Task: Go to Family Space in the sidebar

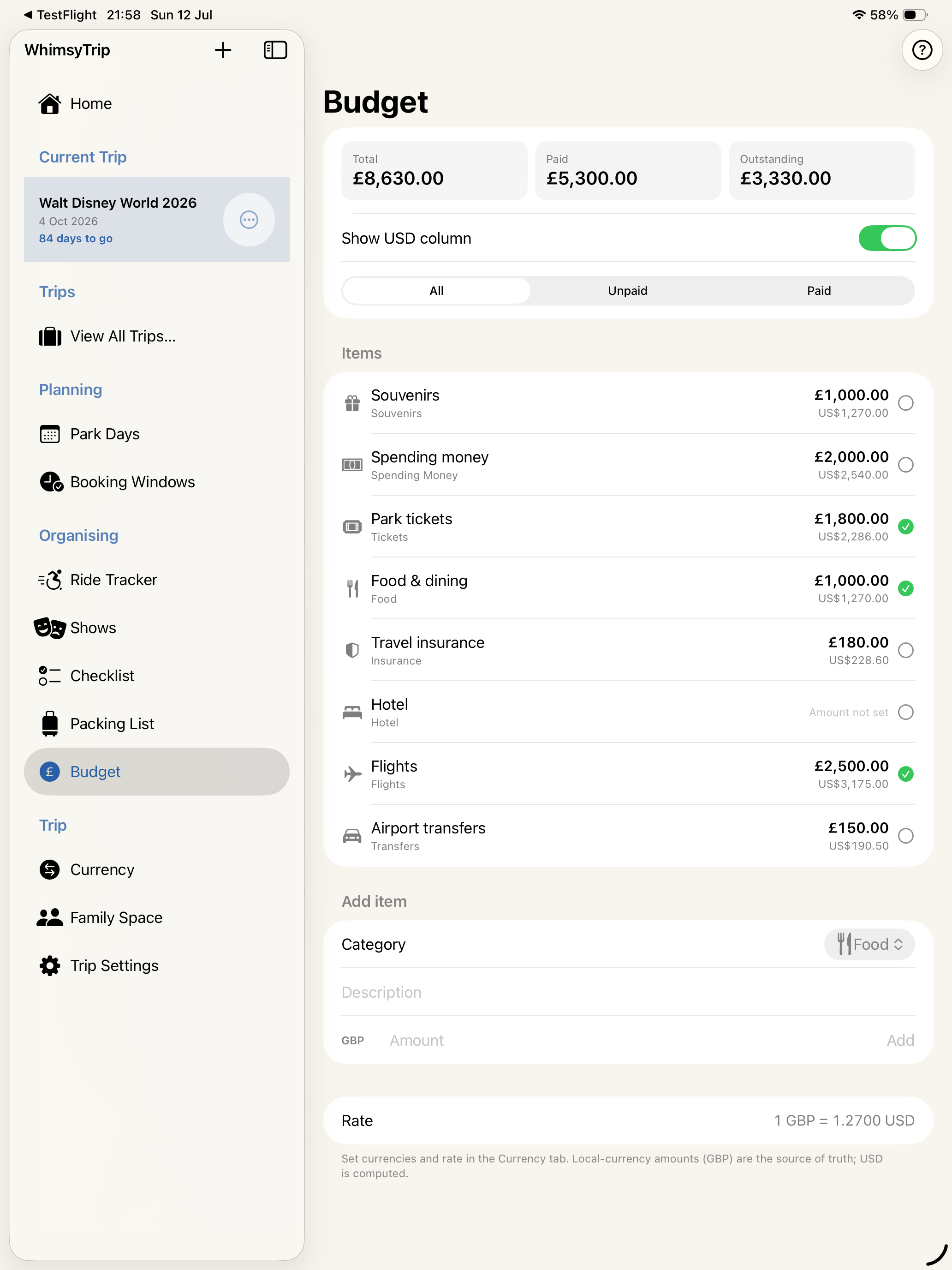Action: (x=157, y=917)
